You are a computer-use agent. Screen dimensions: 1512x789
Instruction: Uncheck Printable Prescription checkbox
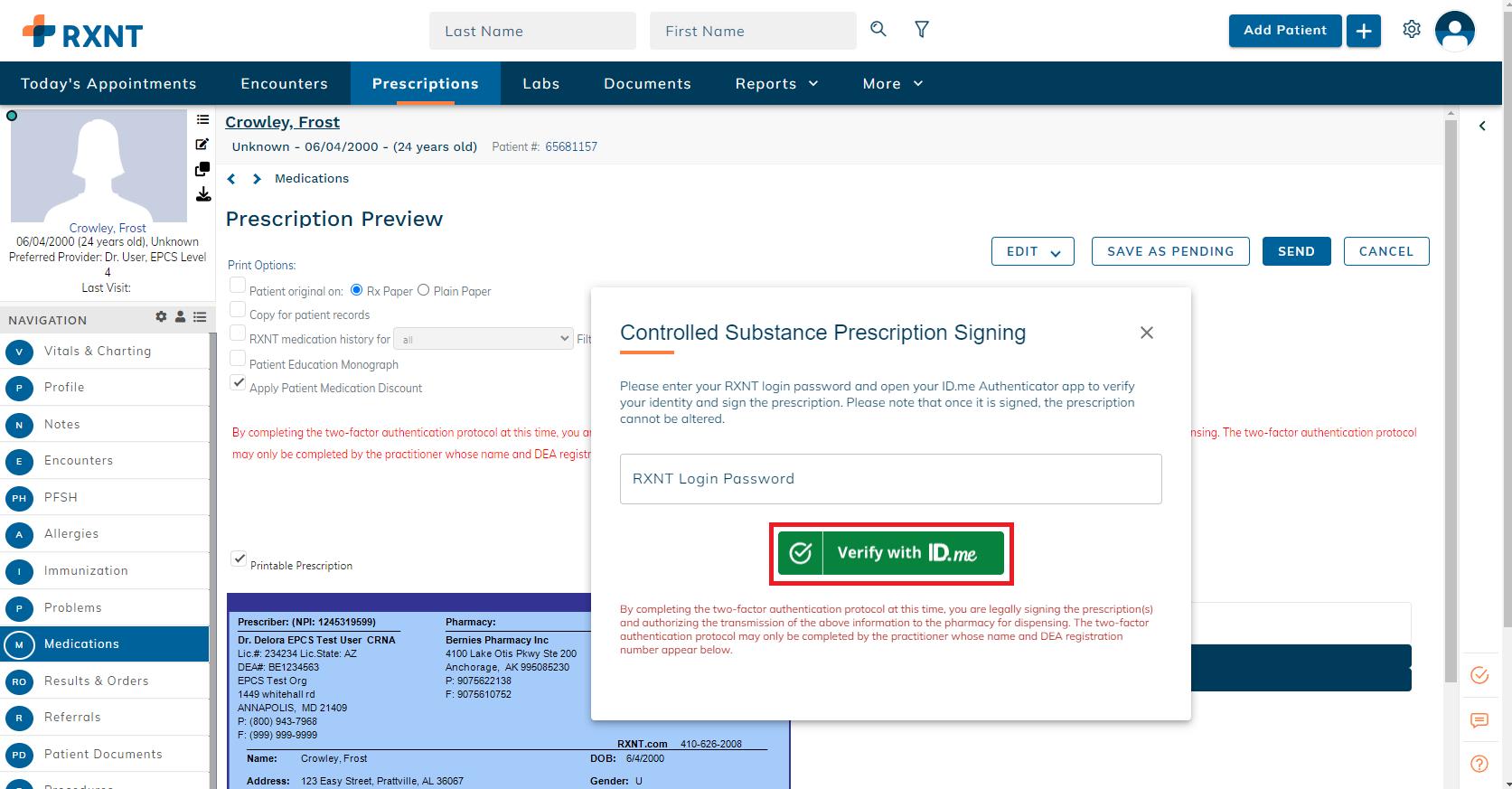pyautogui.click(x=239, y=559)
